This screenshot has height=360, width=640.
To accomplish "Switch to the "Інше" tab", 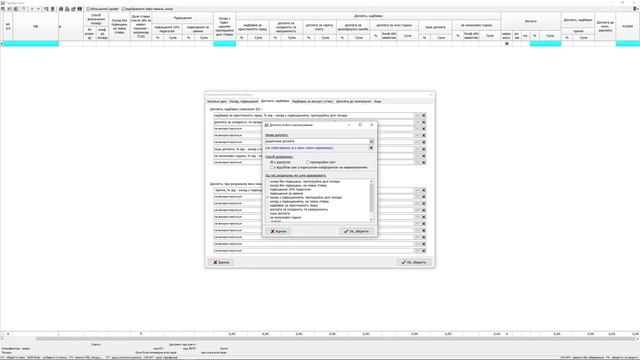I will coord(378,101).
